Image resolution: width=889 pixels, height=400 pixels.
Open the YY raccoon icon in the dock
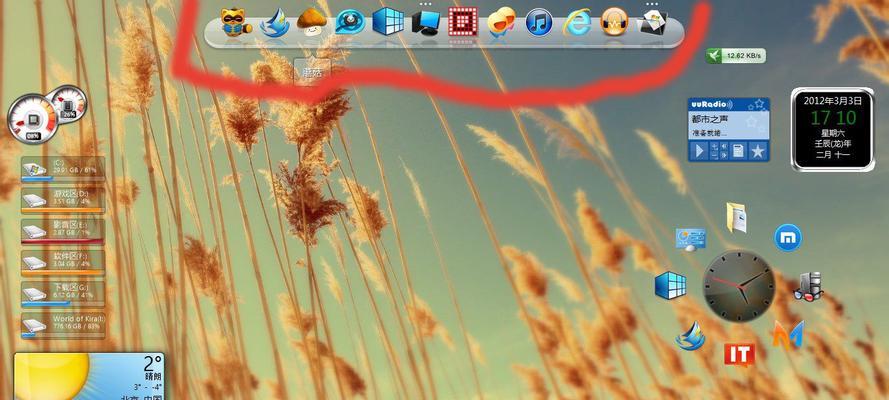tap(234, 23)
